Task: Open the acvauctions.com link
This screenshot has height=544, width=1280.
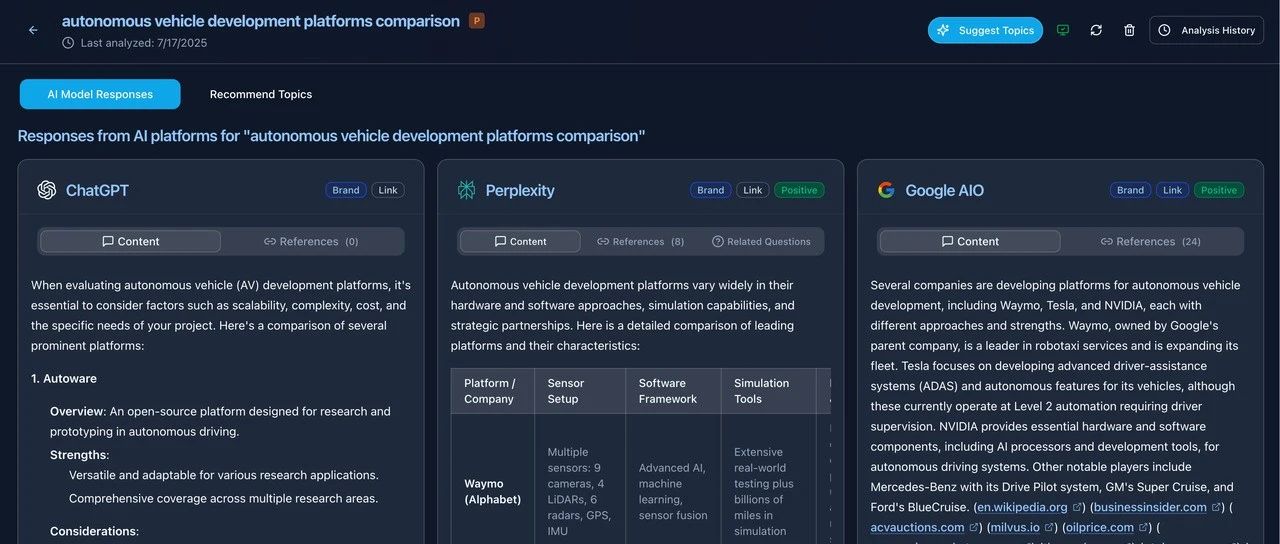Action: (x=917, y=527)
